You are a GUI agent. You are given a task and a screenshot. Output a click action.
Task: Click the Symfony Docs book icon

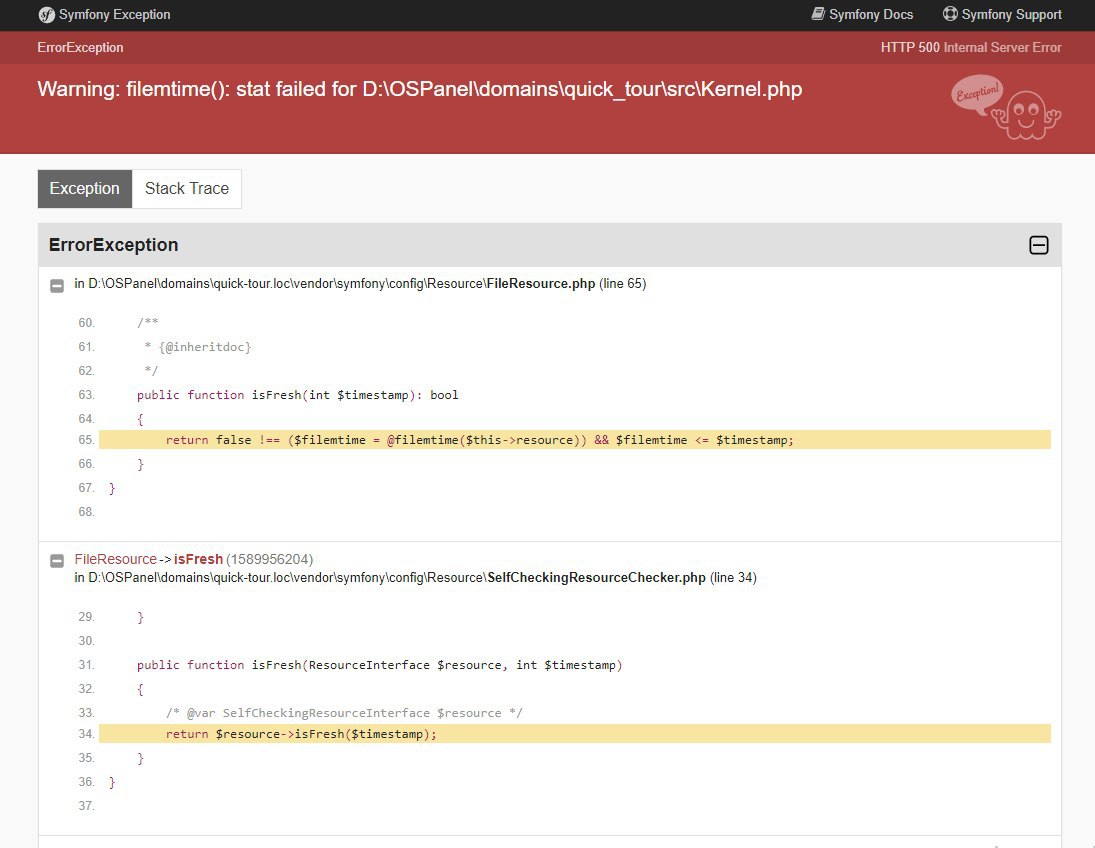pos(818,14)
